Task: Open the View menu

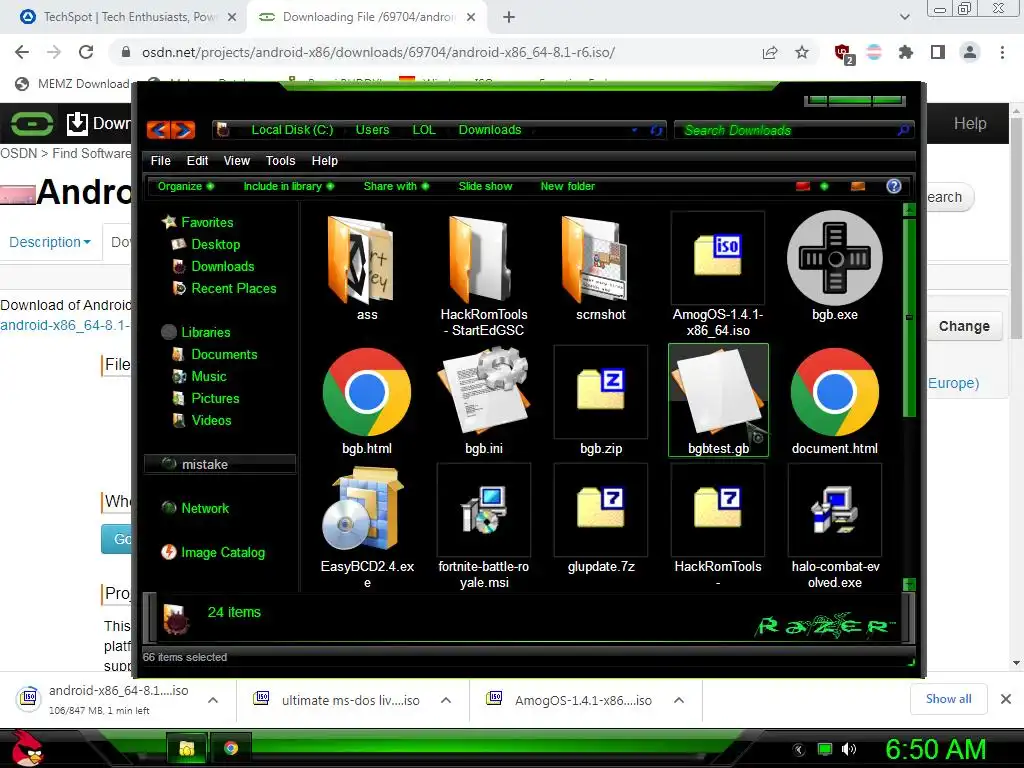Action: [236, 161]
